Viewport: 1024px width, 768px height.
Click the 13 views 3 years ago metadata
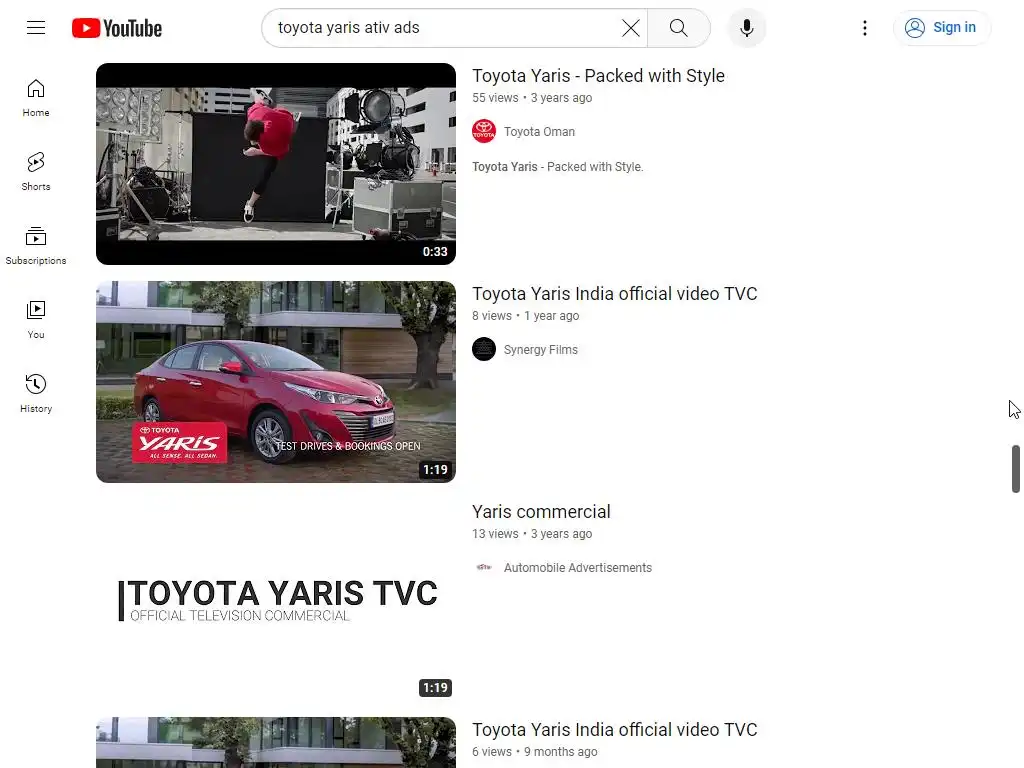tap(532, 534)
